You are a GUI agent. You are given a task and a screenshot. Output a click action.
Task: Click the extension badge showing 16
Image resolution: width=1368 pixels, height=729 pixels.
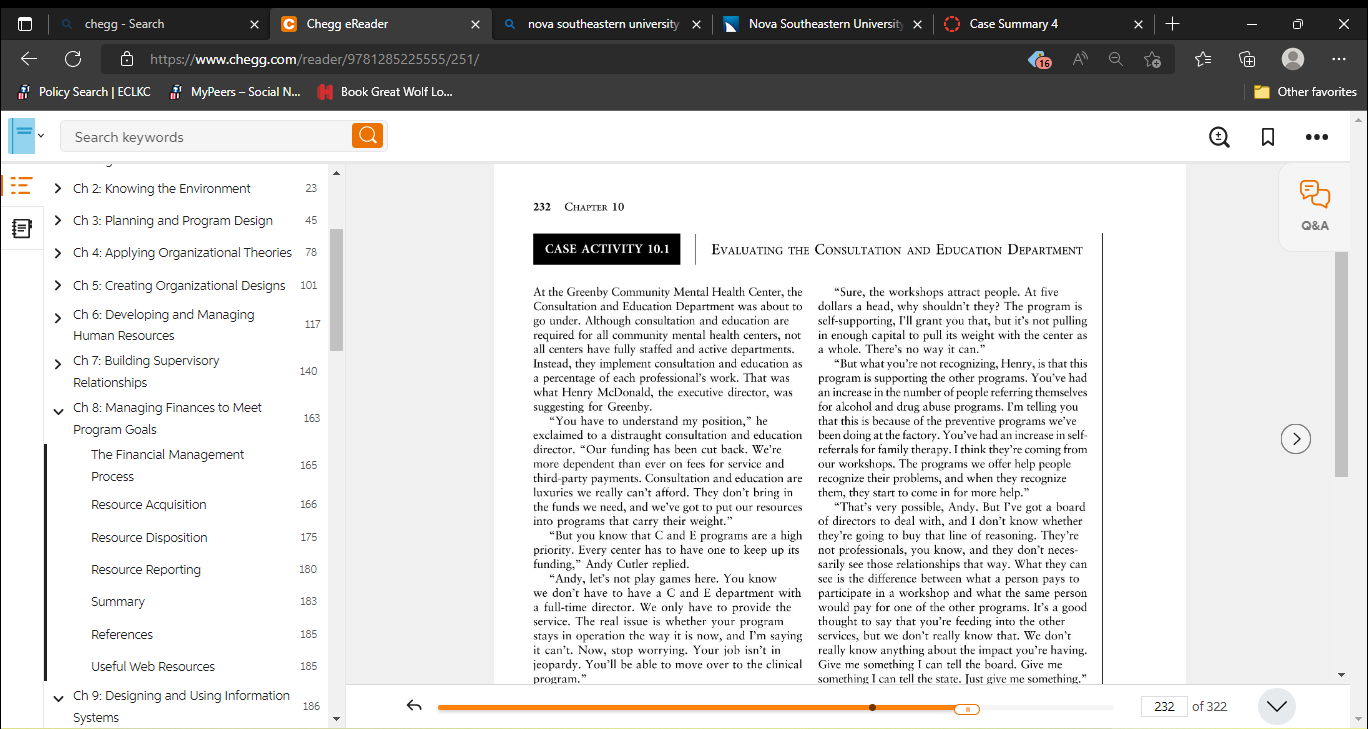[1039, 59]
